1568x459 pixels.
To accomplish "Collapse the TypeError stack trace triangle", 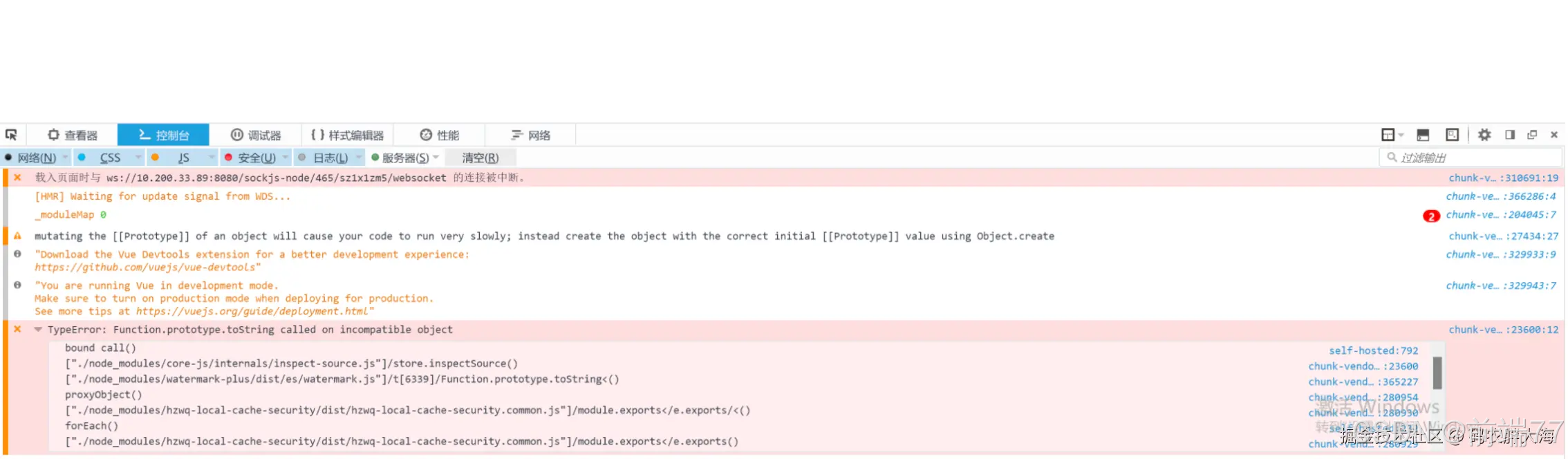I will tap(38, 330).
